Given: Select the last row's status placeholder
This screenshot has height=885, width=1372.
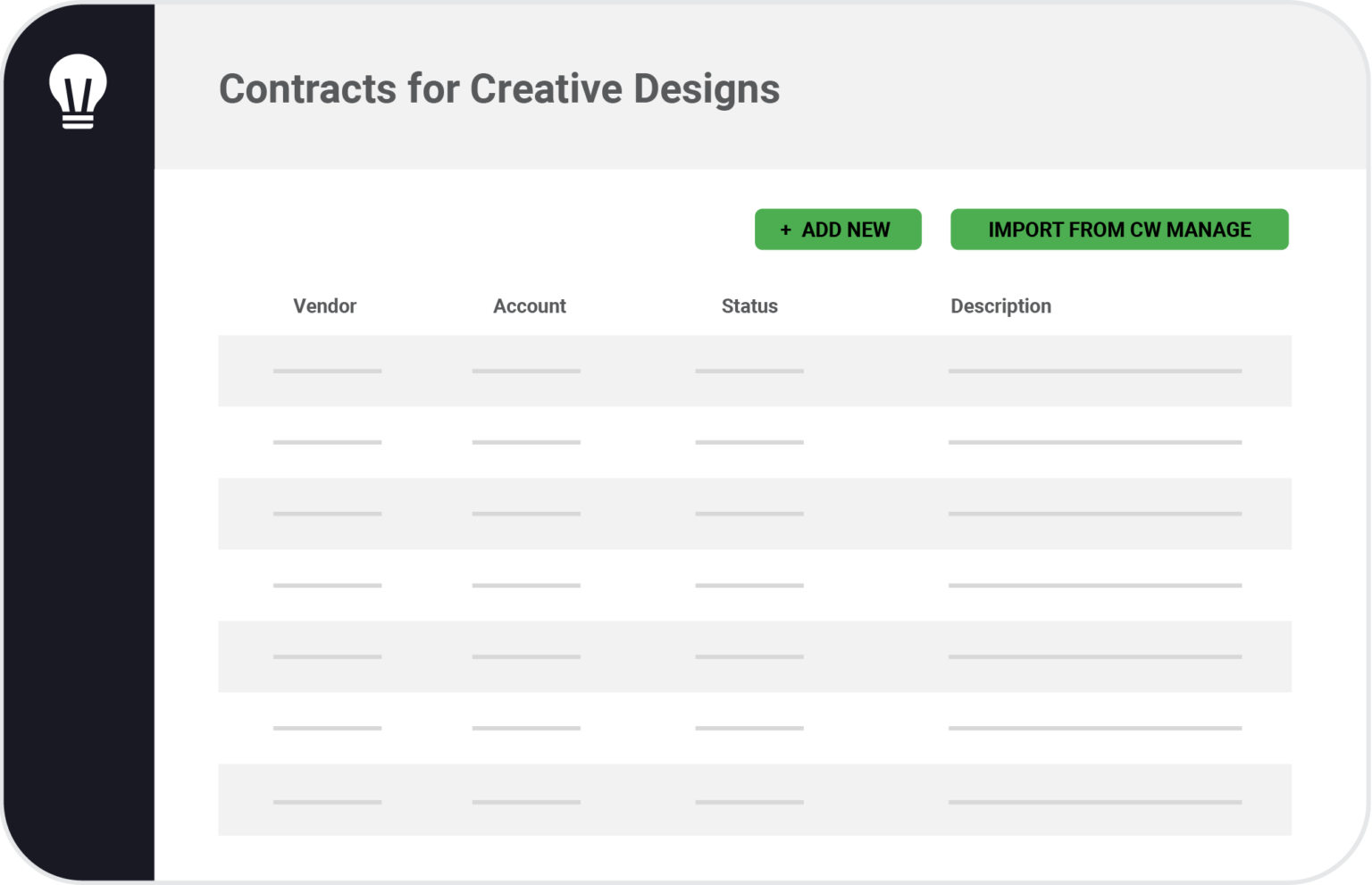Looking at the screenshot, I should (x=749, y=802).
